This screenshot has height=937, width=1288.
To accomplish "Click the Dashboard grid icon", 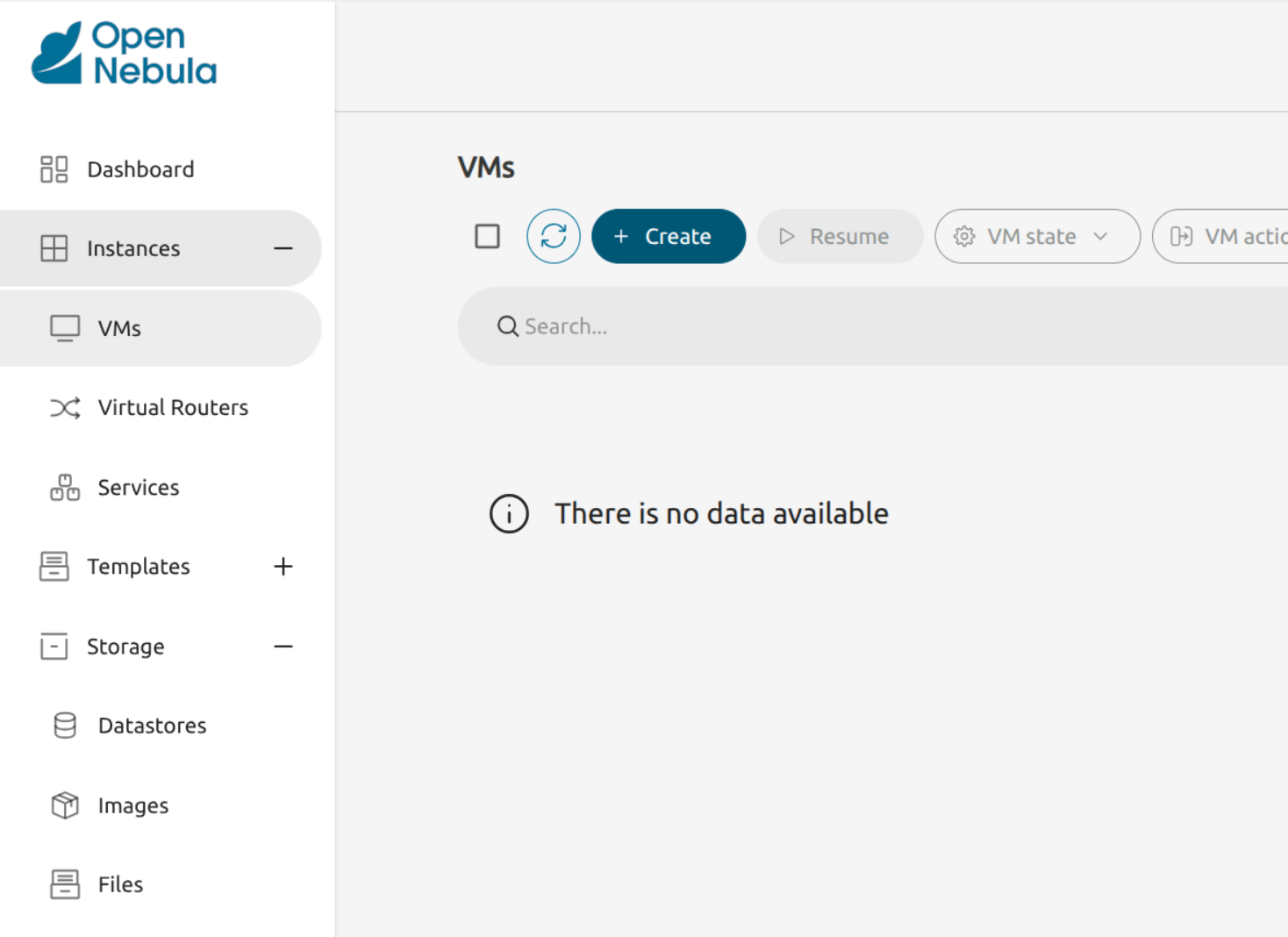I will point(54,169).
